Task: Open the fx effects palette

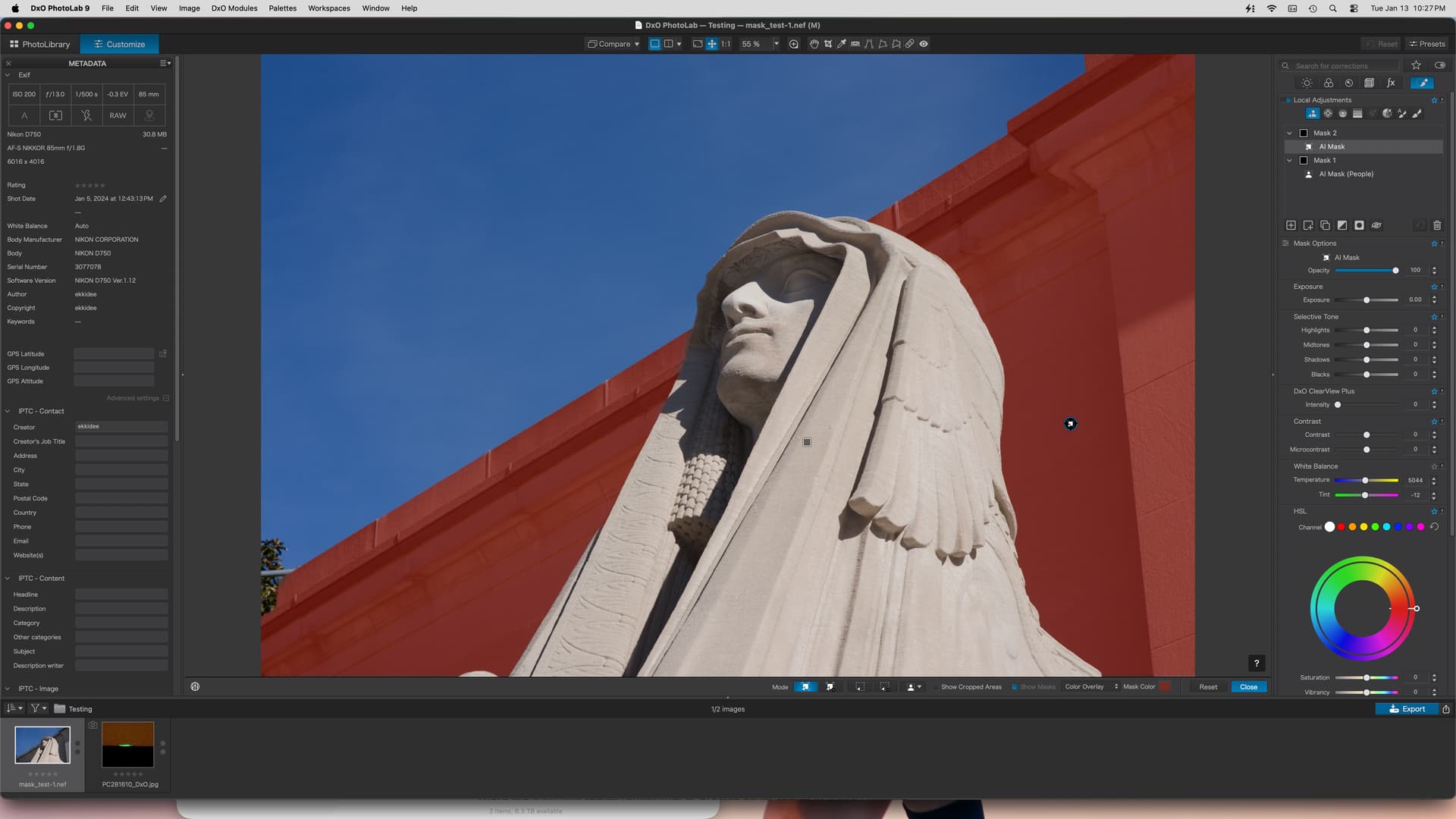Action: [x=1391, y=83]
